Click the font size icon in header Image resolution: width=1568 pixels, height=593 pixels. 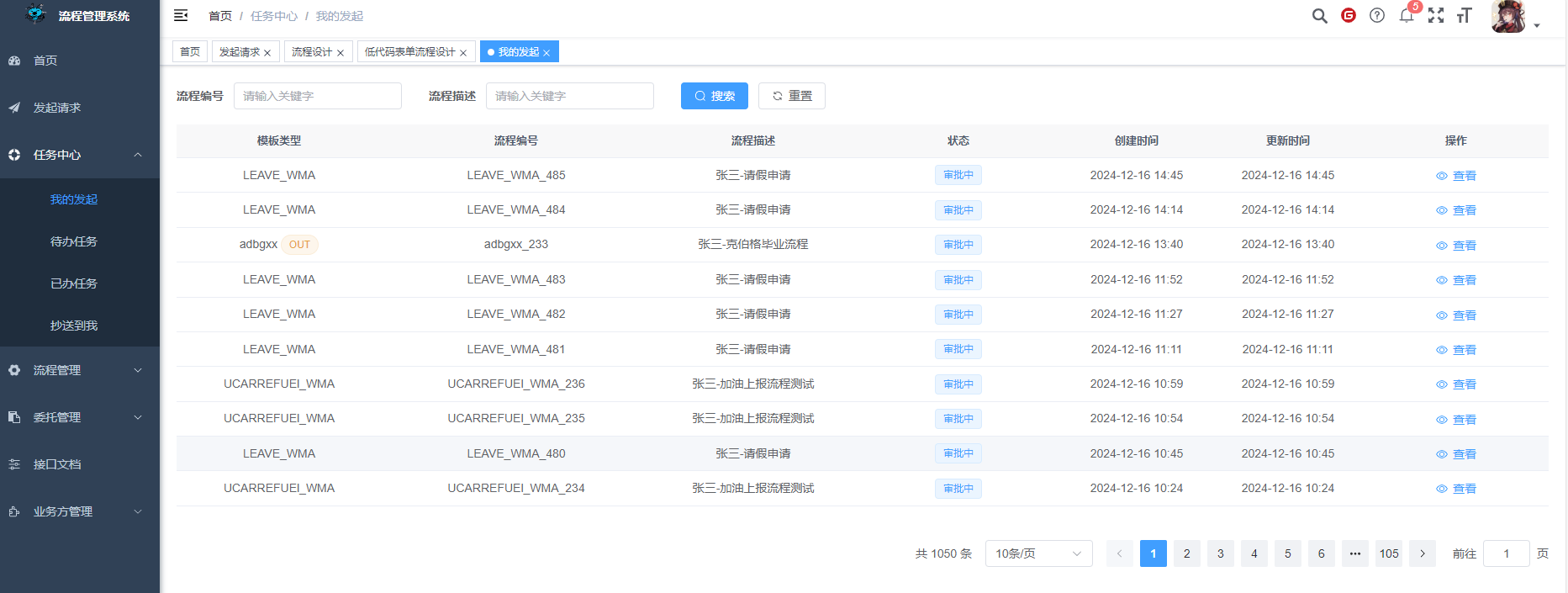(1464, 16)
